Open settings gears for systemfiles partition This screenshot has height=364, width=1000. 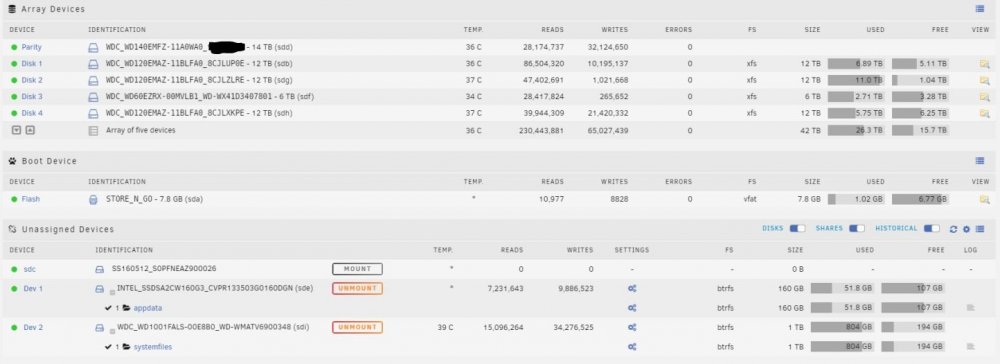[631, 347]
